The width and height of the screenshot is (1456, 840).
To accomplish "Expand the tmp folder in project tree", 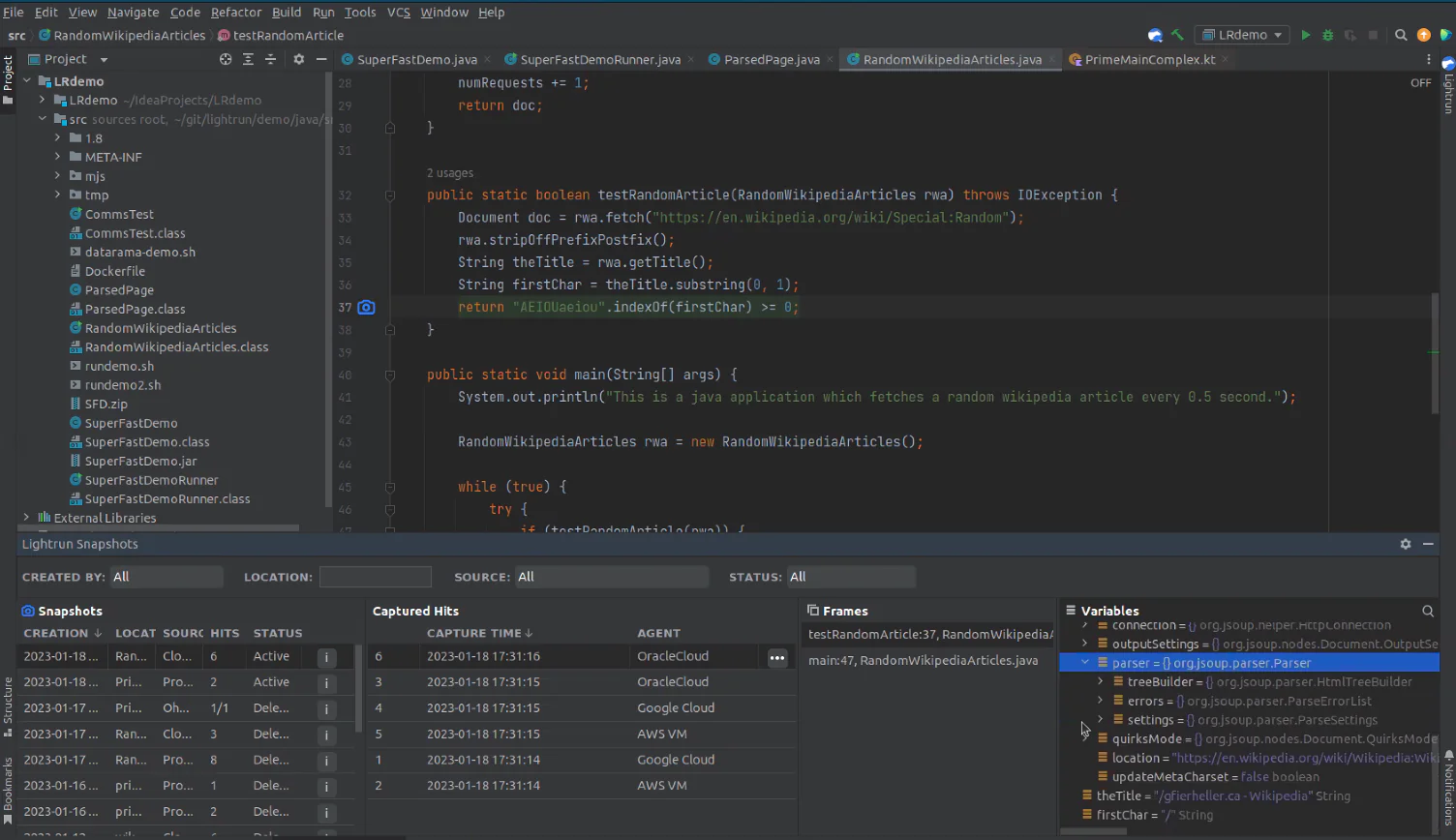I will pos(58,195).
